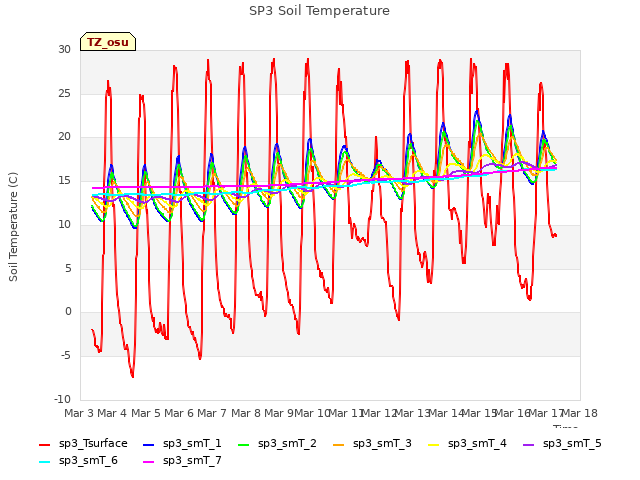The image size is (640, 480).
Task: Click the -10 y-axis tick label
Action: (x=62, y=399)
